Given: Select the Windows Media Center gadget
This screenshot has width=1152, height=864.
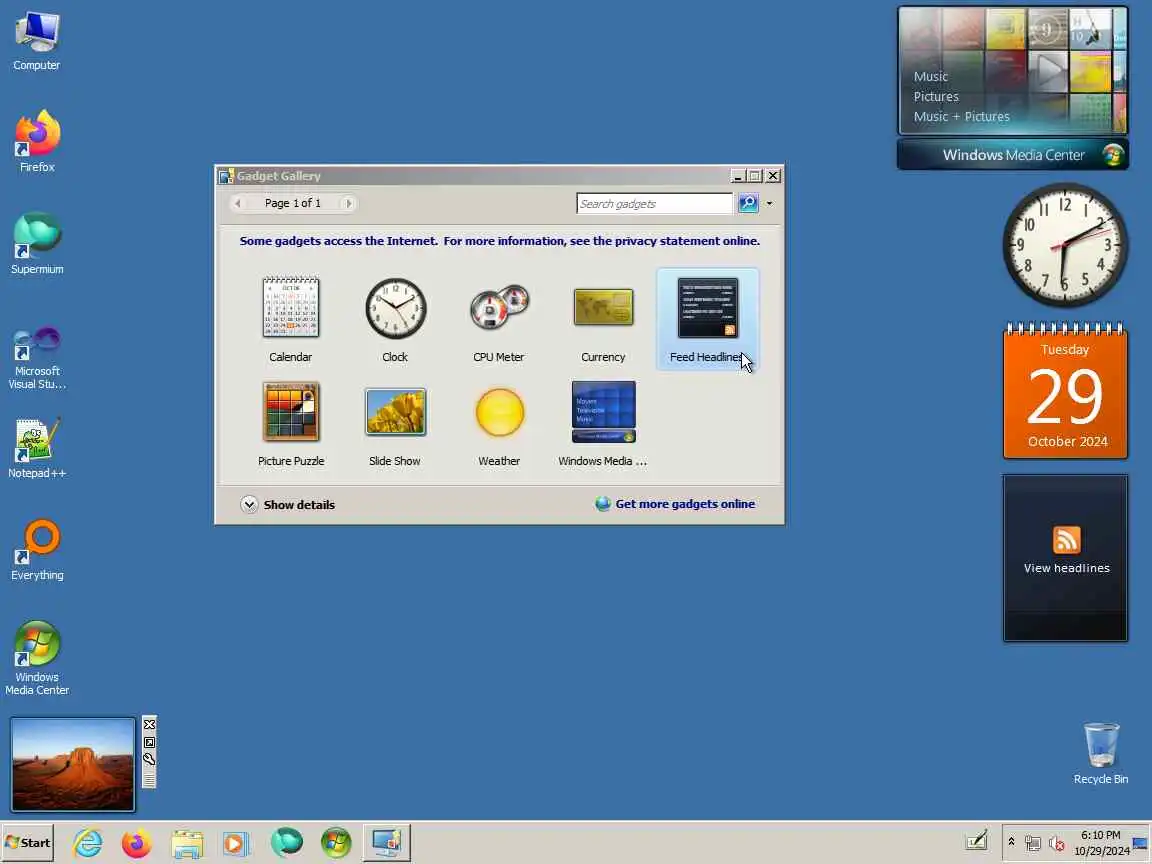Looking at the screenshot, I should 603,423.
